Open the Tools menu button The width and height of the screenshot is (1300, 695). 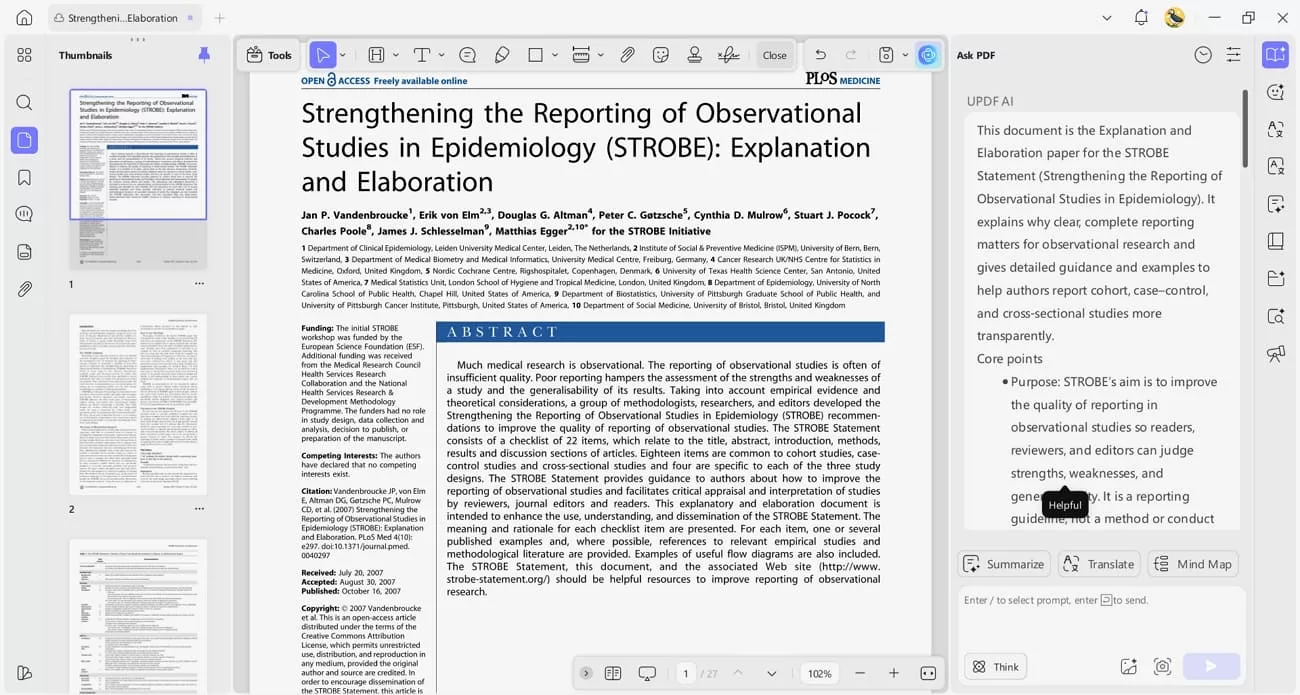tap(269, 55)
